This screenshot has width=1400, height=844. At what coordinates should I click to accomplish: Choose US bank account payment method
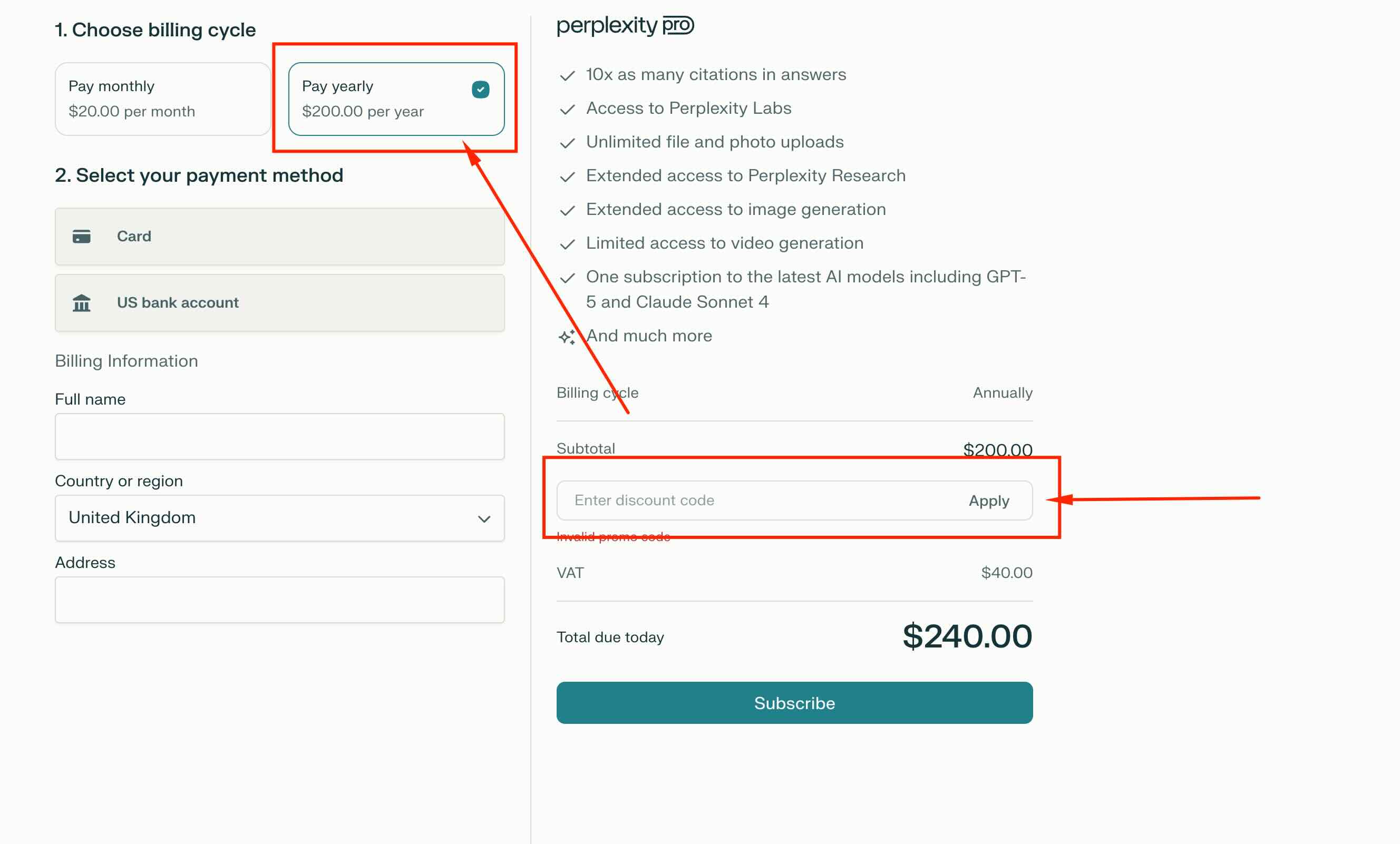(279, 303)
